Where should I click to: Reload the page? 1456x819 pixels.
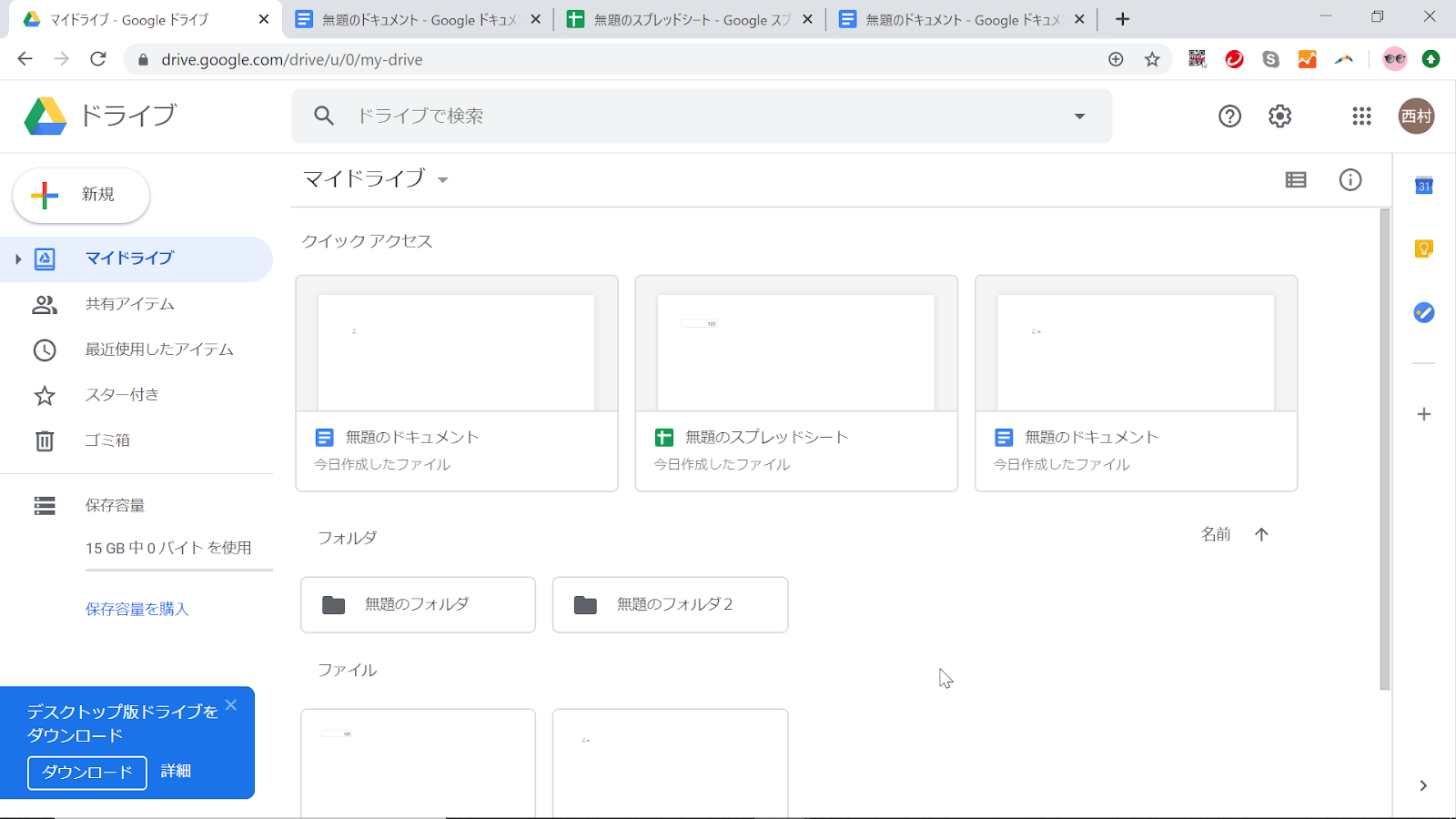[x=98, y=59]
